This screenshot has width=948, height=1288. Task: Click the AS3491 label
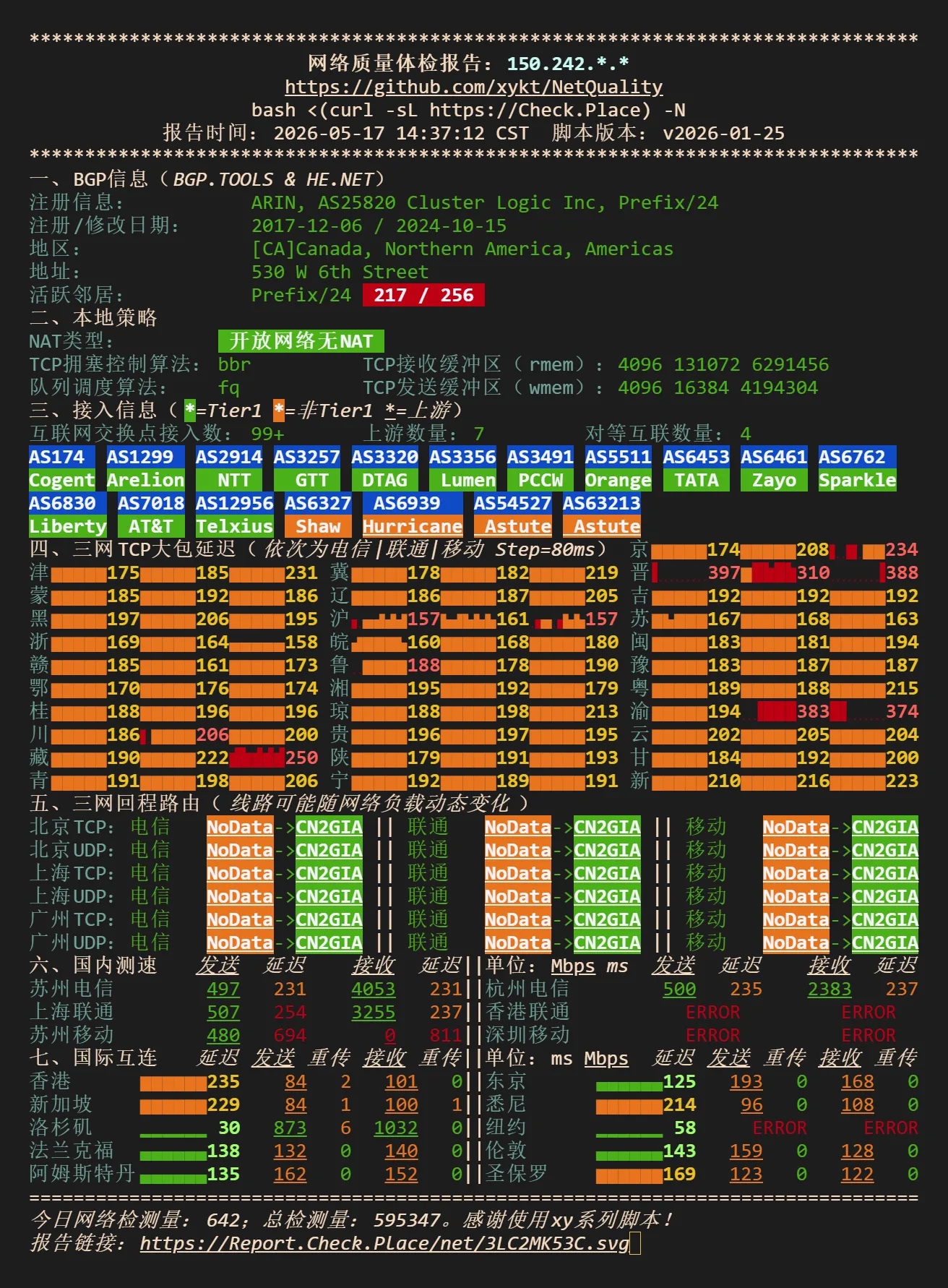540,457
